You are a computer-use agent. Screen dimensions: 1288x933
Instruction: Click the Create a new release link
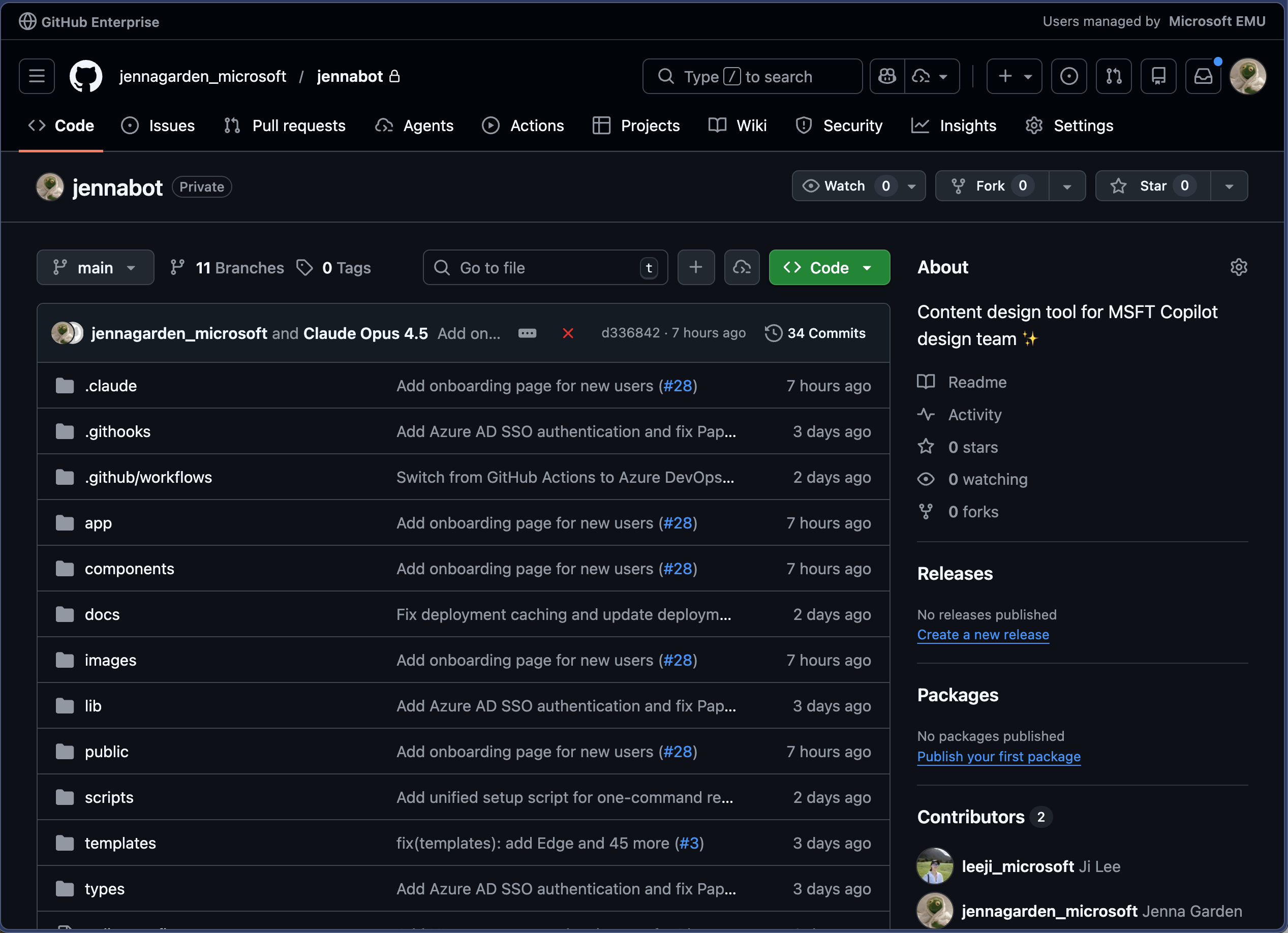(x=983, y=634)
